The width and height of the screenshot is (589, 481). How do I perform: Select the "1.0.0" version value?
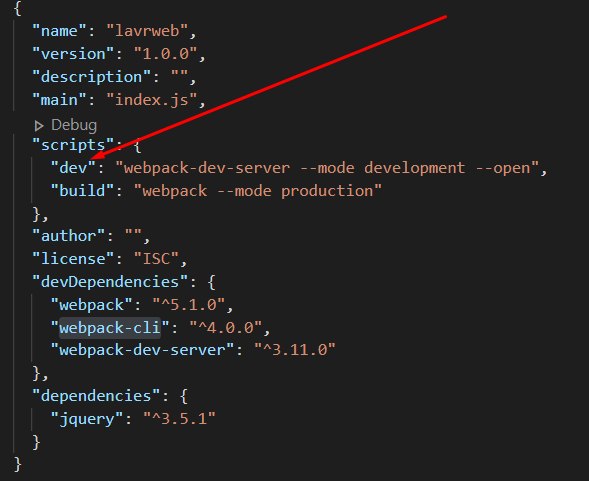click(165, 54)
